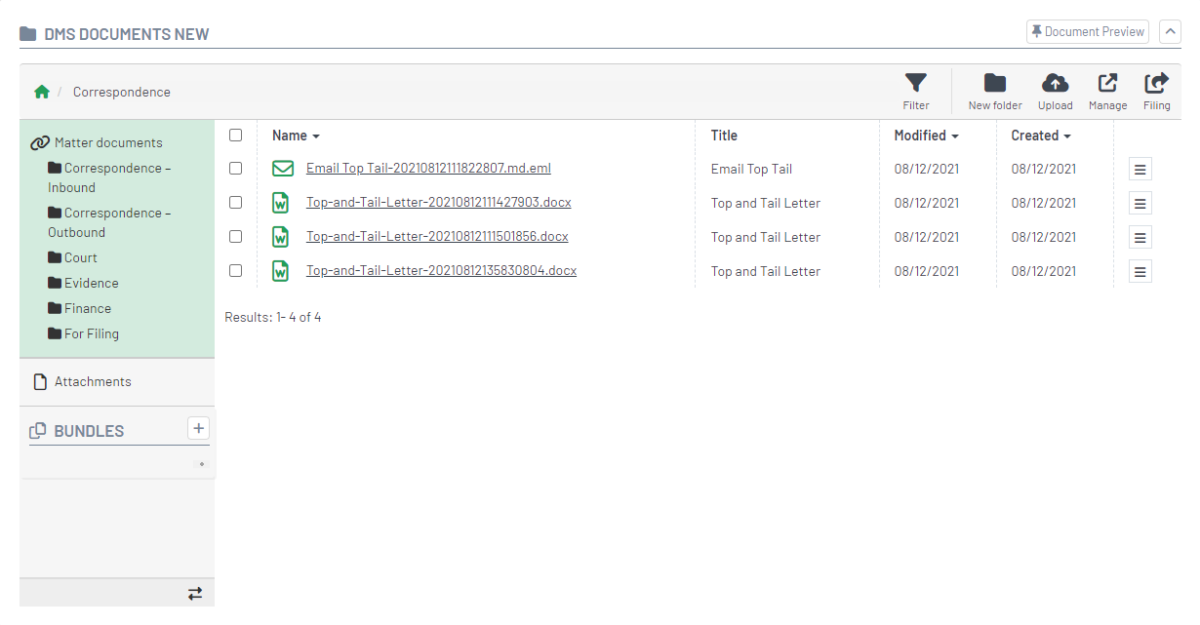This screenshot has height=625, width=1200.
Task: Open the Filter tool
Action: pos(915,90)
